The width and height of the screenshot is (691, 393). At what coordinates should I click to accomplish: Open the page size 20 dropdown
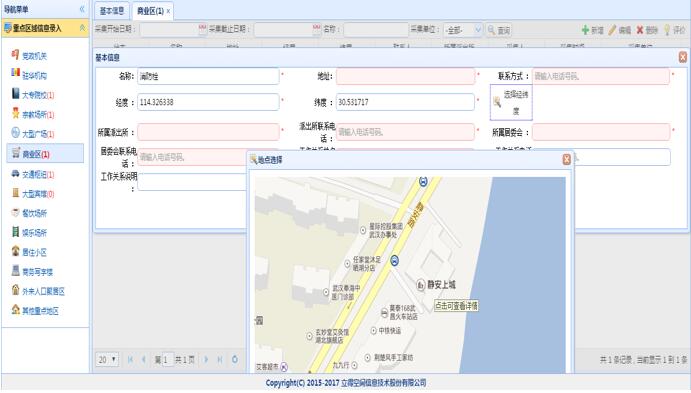(x=107, y=360)
